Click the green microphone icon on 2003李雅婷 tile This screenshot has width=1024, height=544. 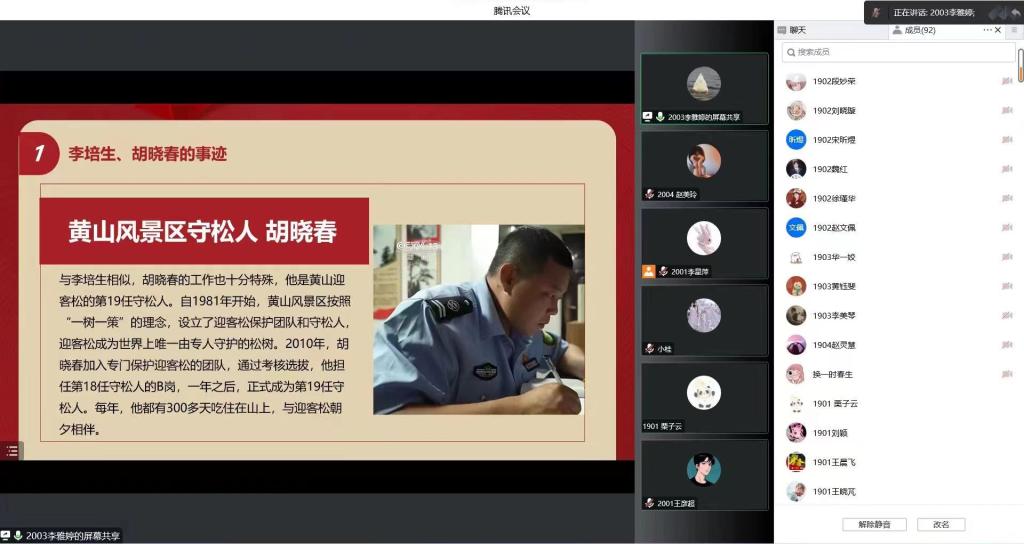(661, 117)
